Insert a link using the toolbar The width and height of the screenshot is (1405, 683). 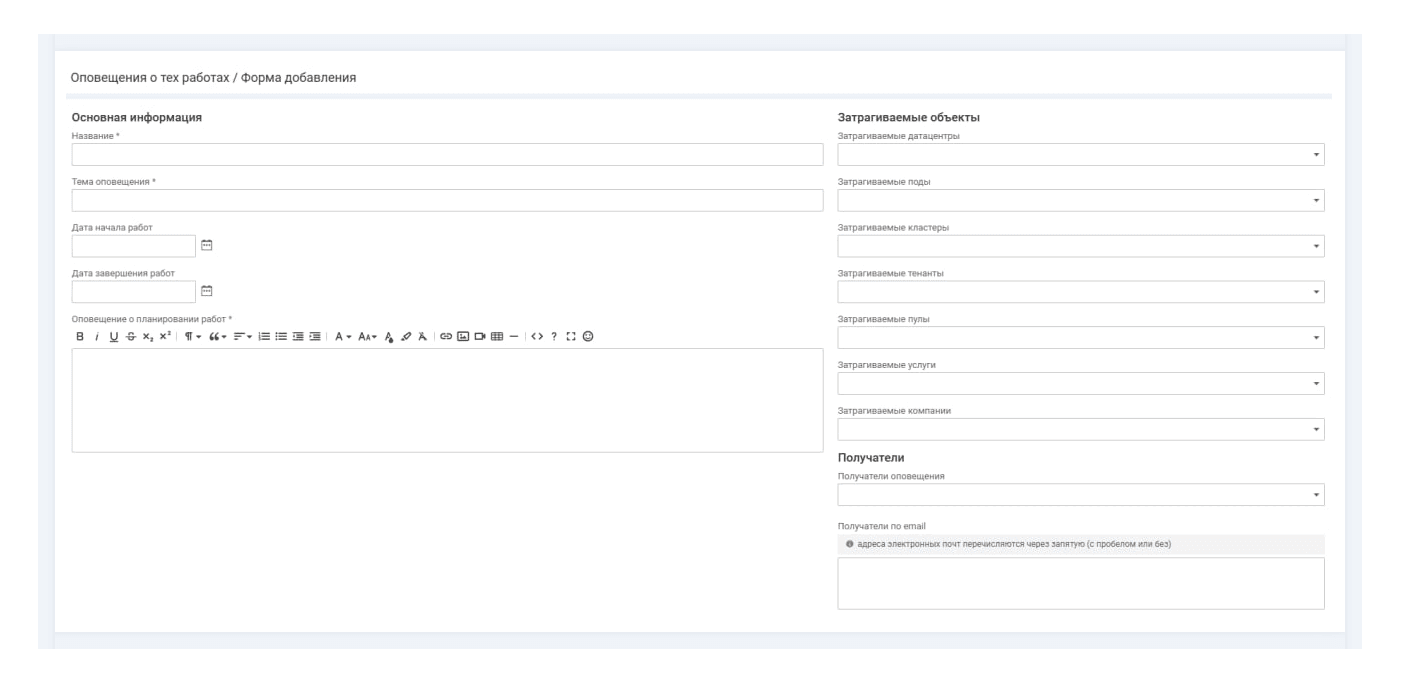pos(446,337)
